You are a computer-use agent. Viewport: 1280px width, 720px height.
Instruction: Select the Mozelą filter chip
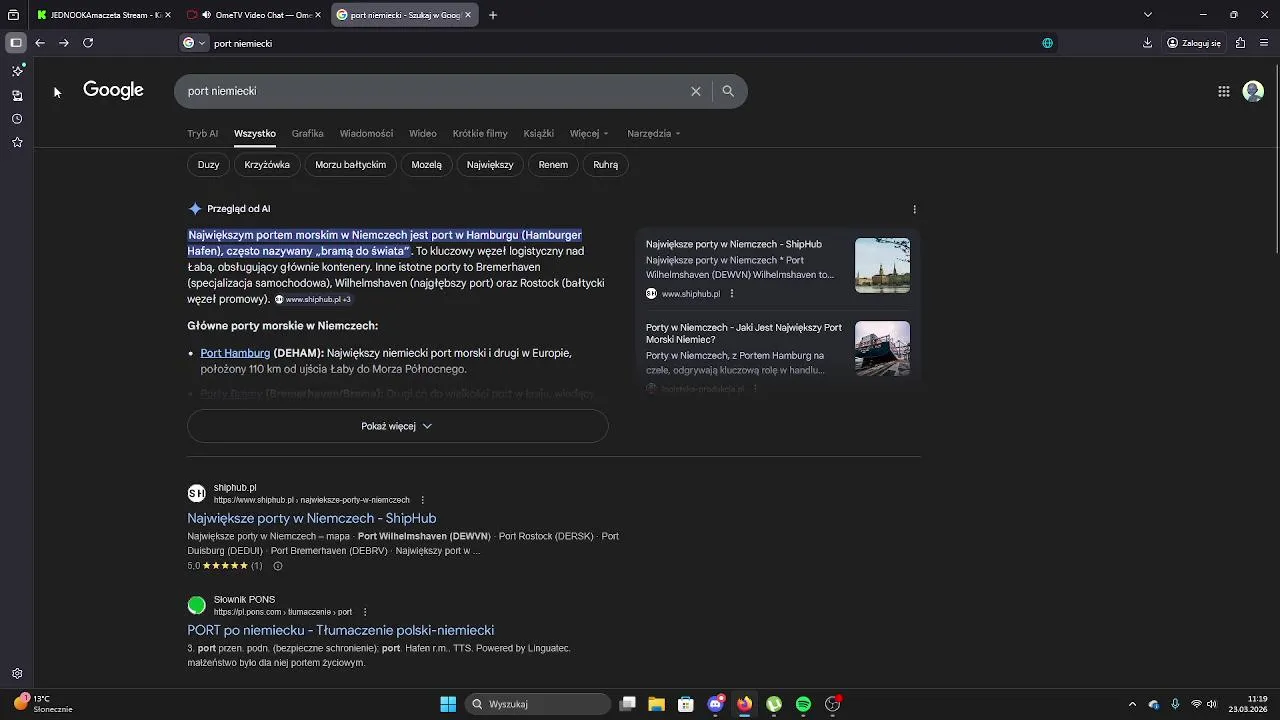tap(426, 165)
